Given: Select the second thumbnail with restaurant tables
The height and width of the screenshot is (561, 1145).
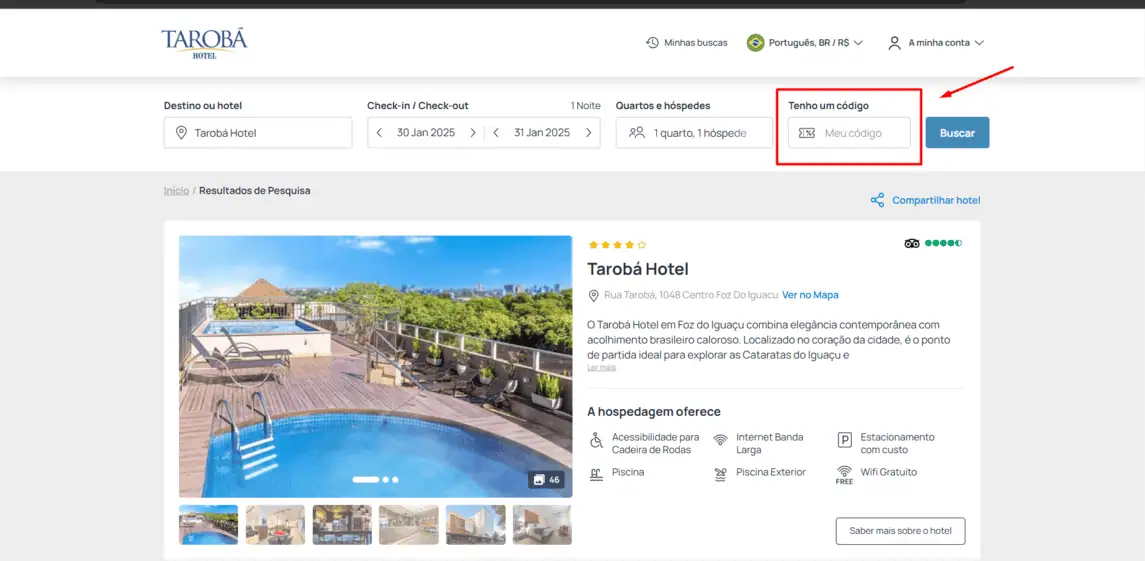Looking at the screenshot, I should (x=275, y=524).
